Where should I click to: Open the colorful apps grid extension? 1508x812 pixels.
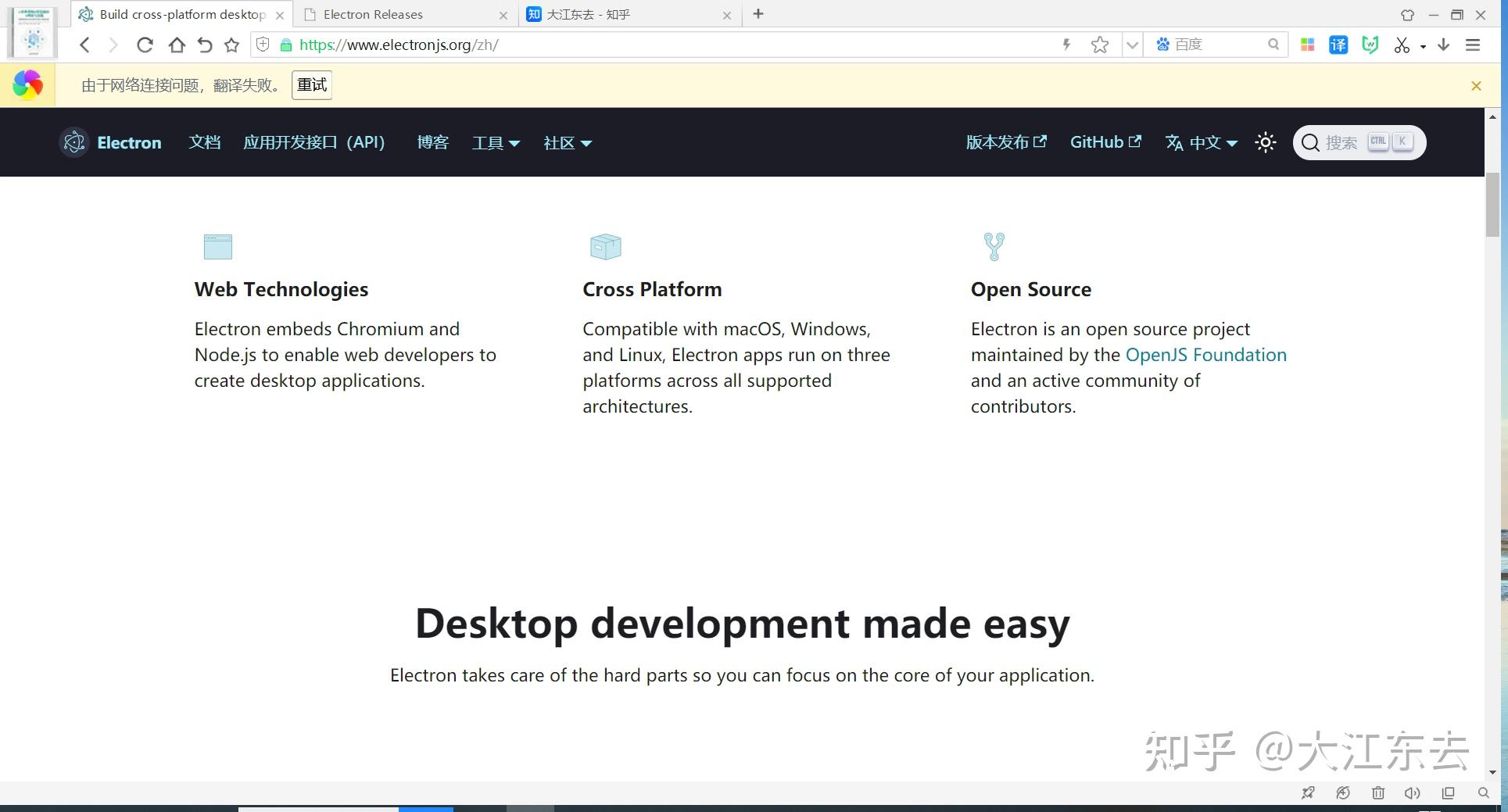tap(1307, 45)
